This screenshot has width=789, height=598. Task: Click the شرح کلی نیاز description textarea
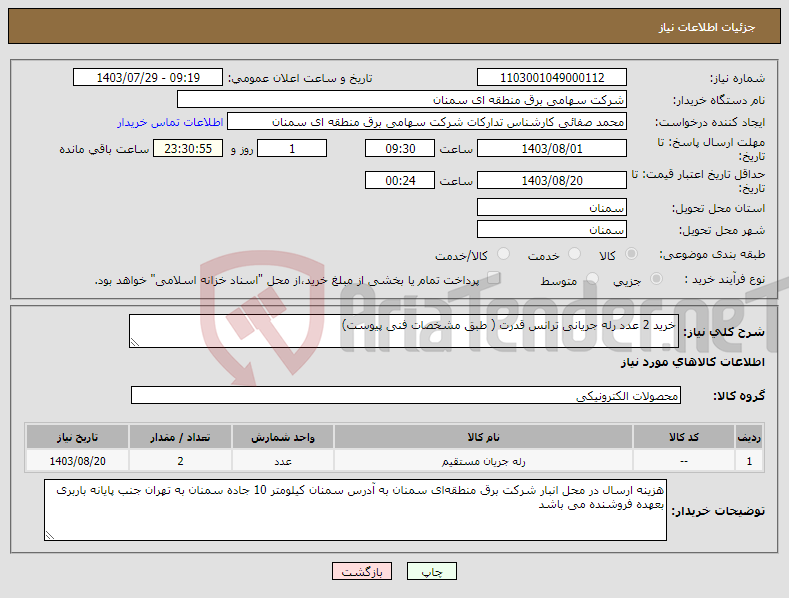point(404,331)
